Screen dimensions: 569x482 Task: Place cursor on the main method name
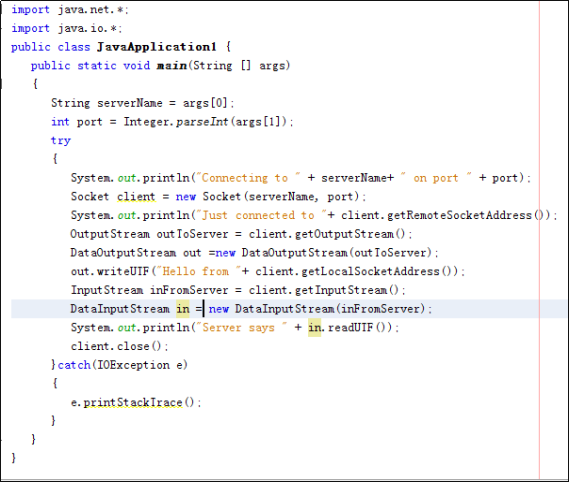click(x=172, y=66)
